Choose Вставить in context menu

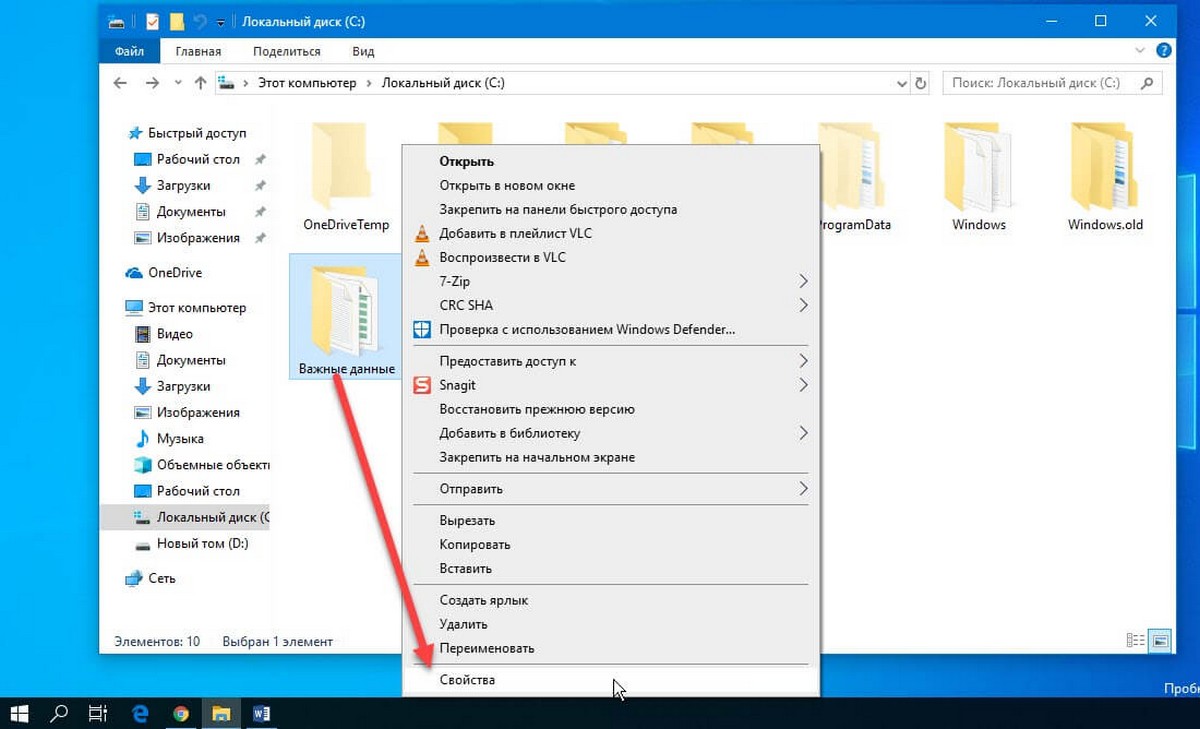[x=610, y=568]
